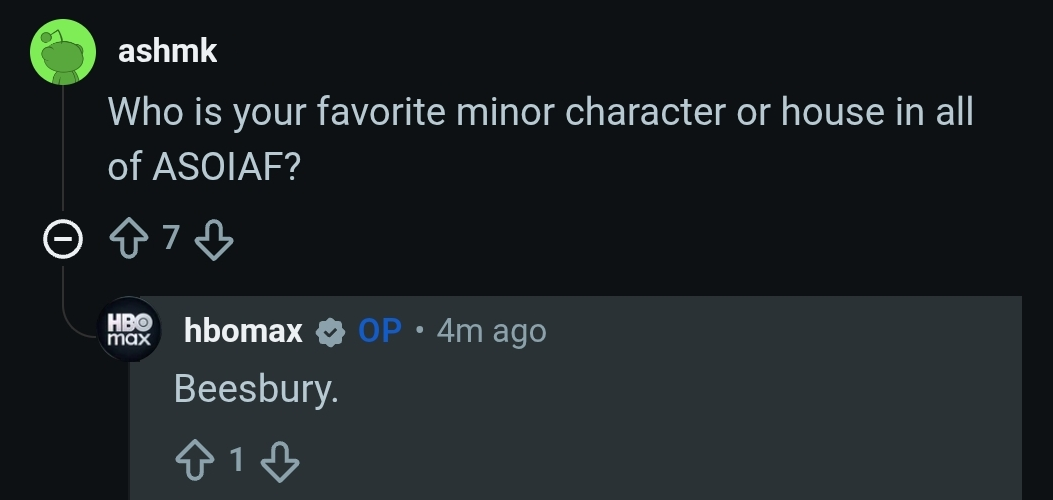The width and height of the screenshot is (1053, 500).
Task: Open the ashmk user profile link
Action: (x=167, y=52)
